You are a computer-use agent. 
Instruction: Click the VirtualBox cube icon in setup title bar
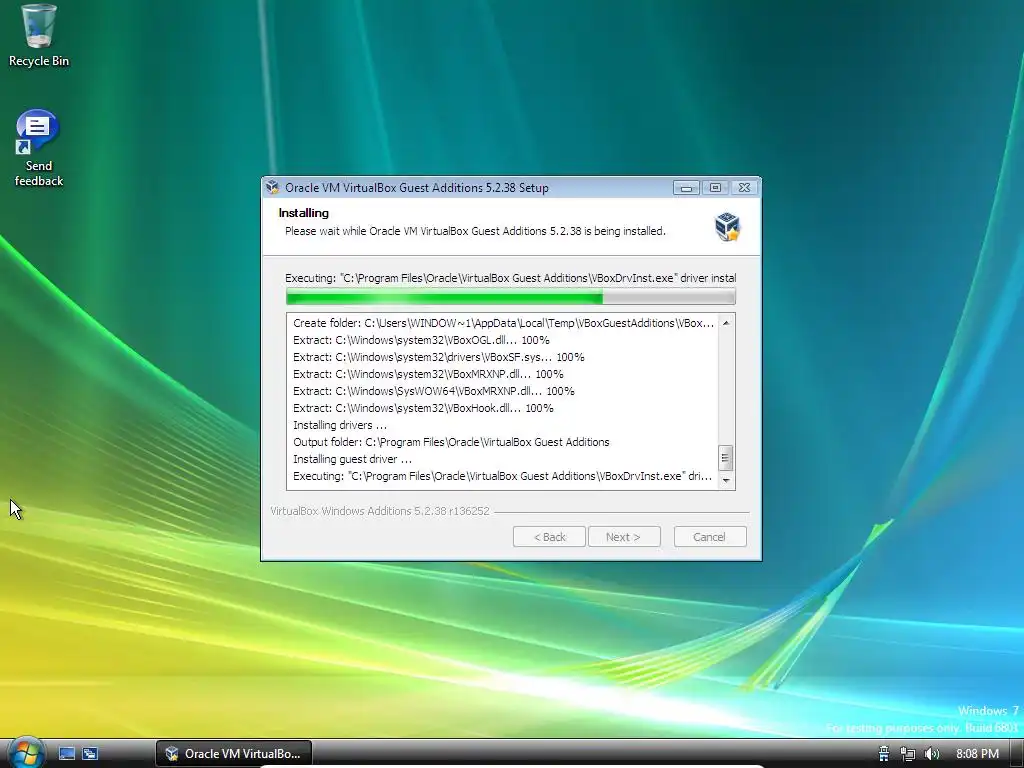(273, 187)
